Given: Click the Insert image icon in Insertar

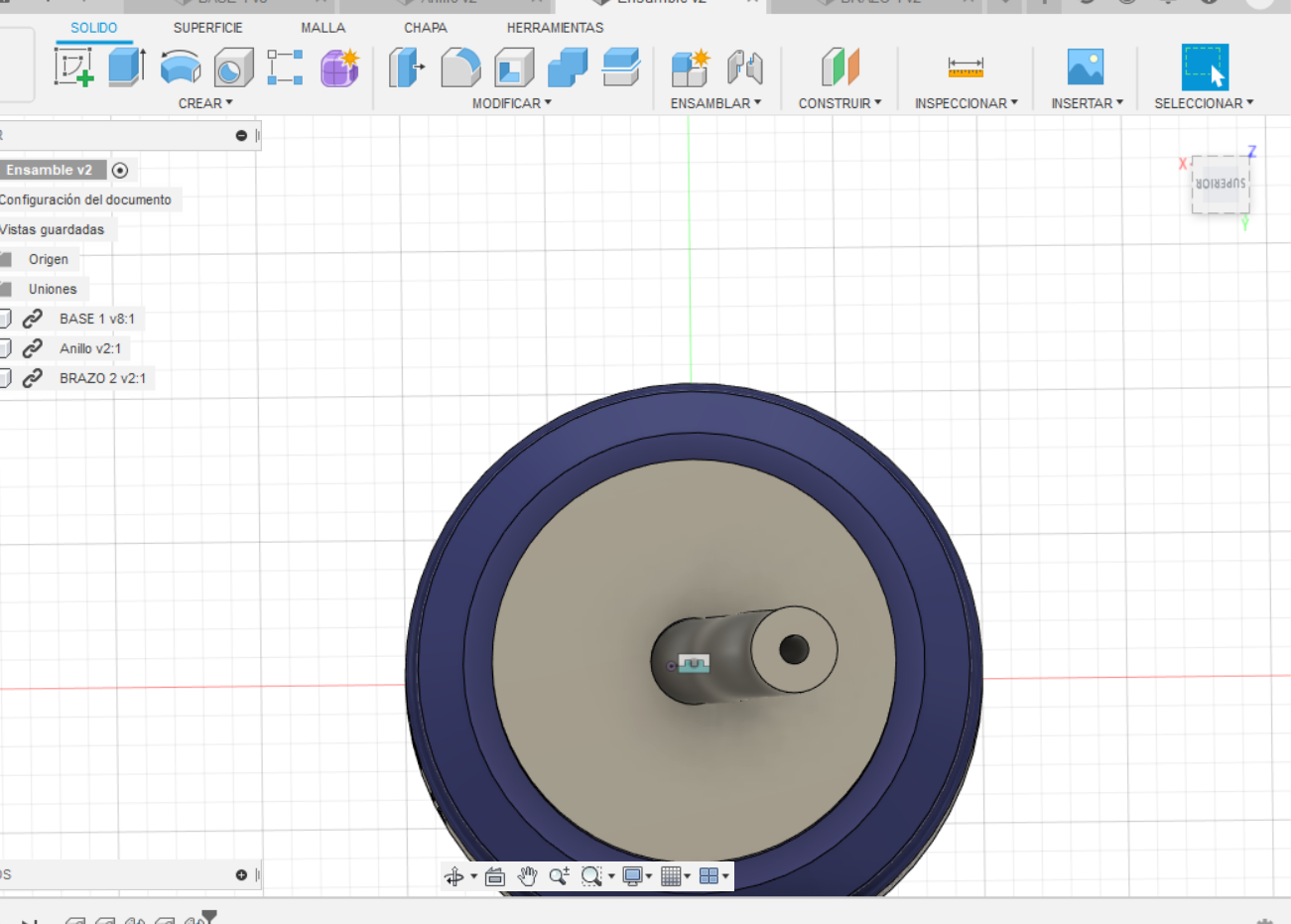Looking at the screenshot, I should tap(1086, 67).
